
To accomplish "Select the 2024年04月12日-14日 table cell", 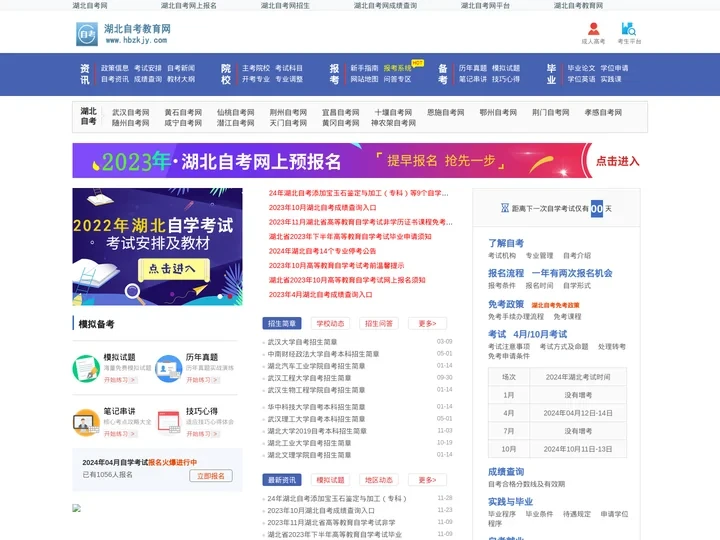I will pyautogui.click(x=578, y=413).
